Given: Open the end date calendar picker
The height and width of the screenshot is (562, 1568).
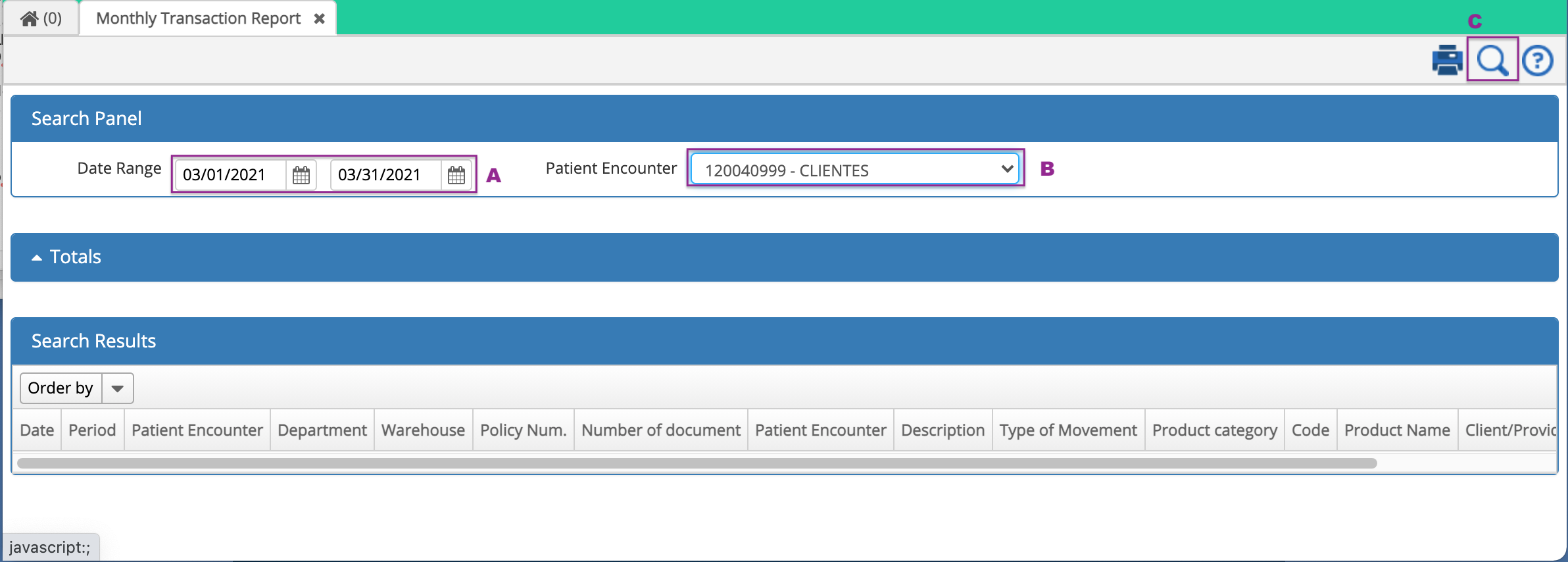Looking at the screenshot, I should (x=456, y=175).
